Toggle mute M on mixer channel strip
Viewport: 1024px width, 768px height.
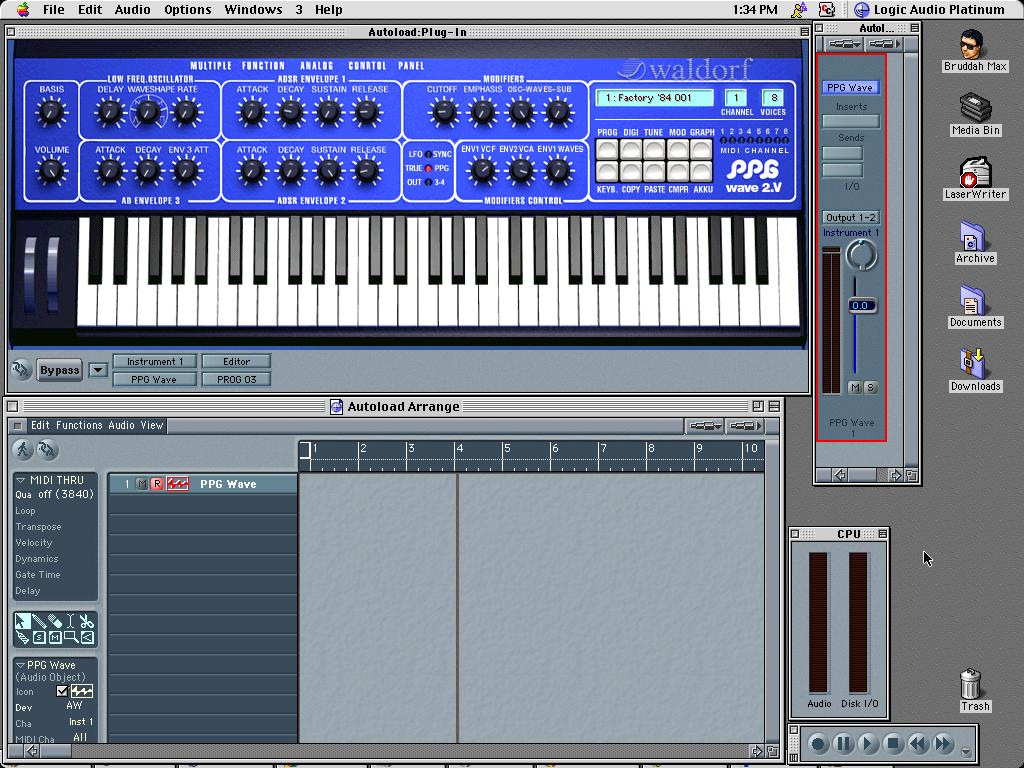coord(855,387)
